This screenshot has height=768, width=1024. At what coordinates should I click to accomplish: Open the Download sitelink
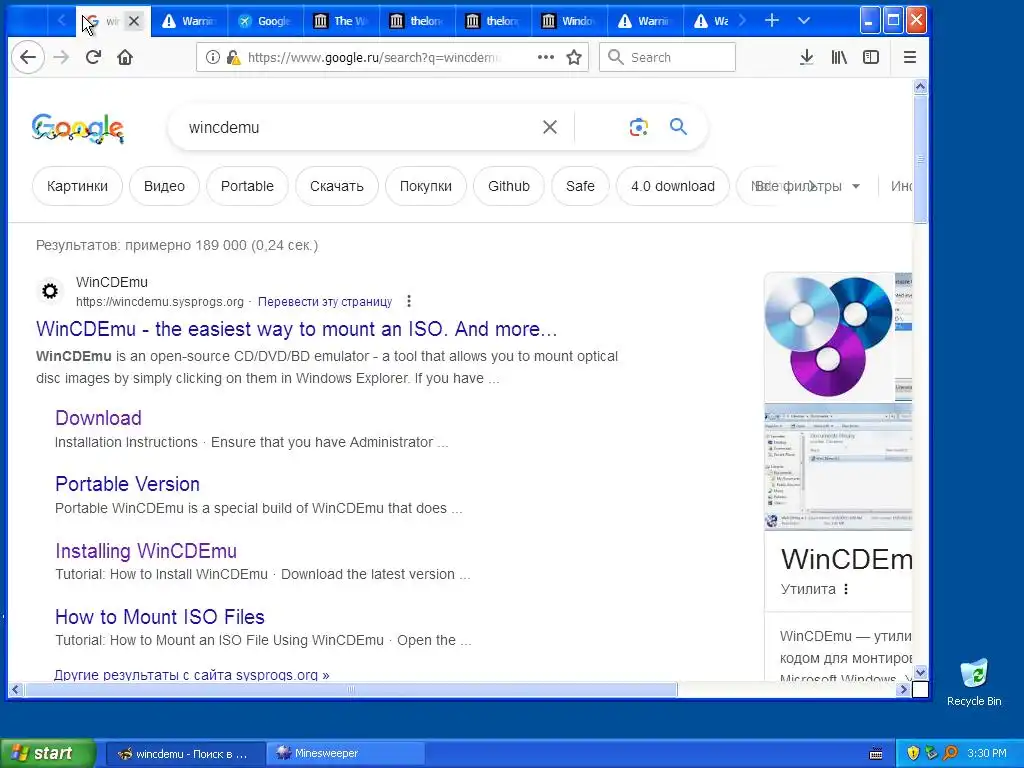[99, 418]
